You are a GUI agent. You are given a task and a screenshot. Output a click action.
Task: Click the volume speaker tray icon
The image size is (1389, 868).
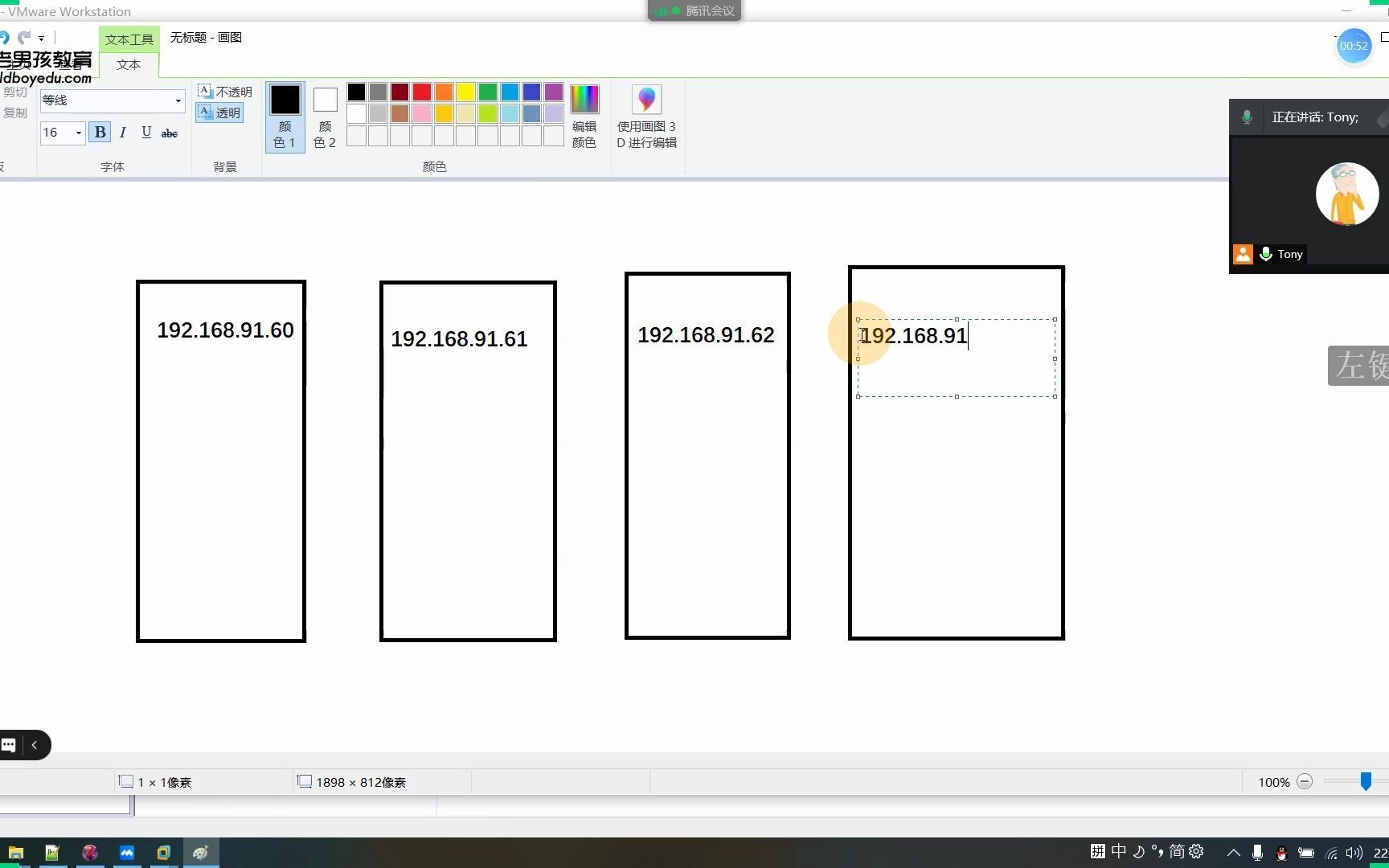[x=1354, y=853]
